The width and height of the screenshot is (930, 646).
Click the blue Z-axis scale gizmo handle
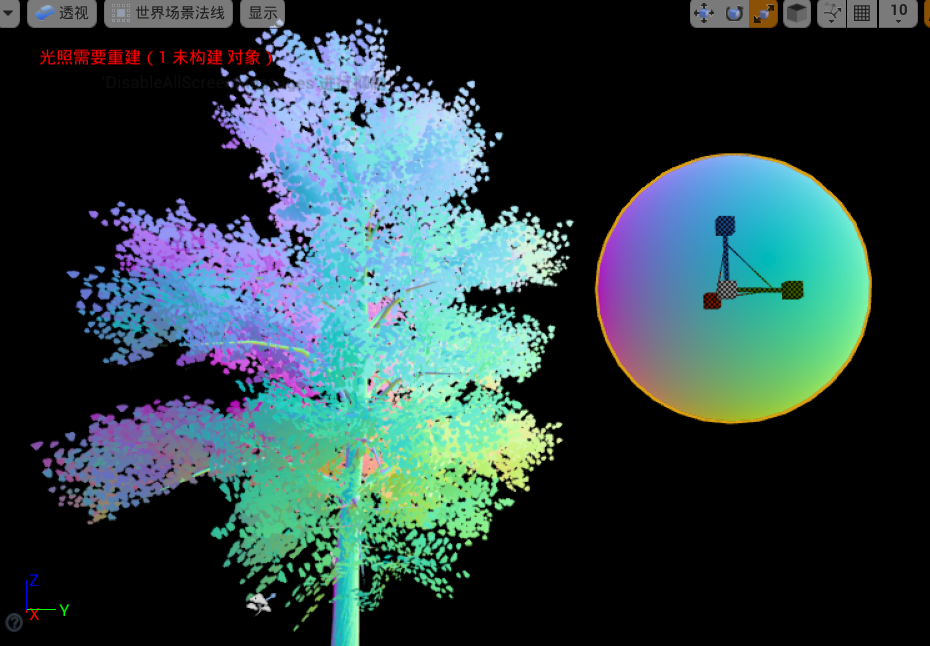click(725, 225)
